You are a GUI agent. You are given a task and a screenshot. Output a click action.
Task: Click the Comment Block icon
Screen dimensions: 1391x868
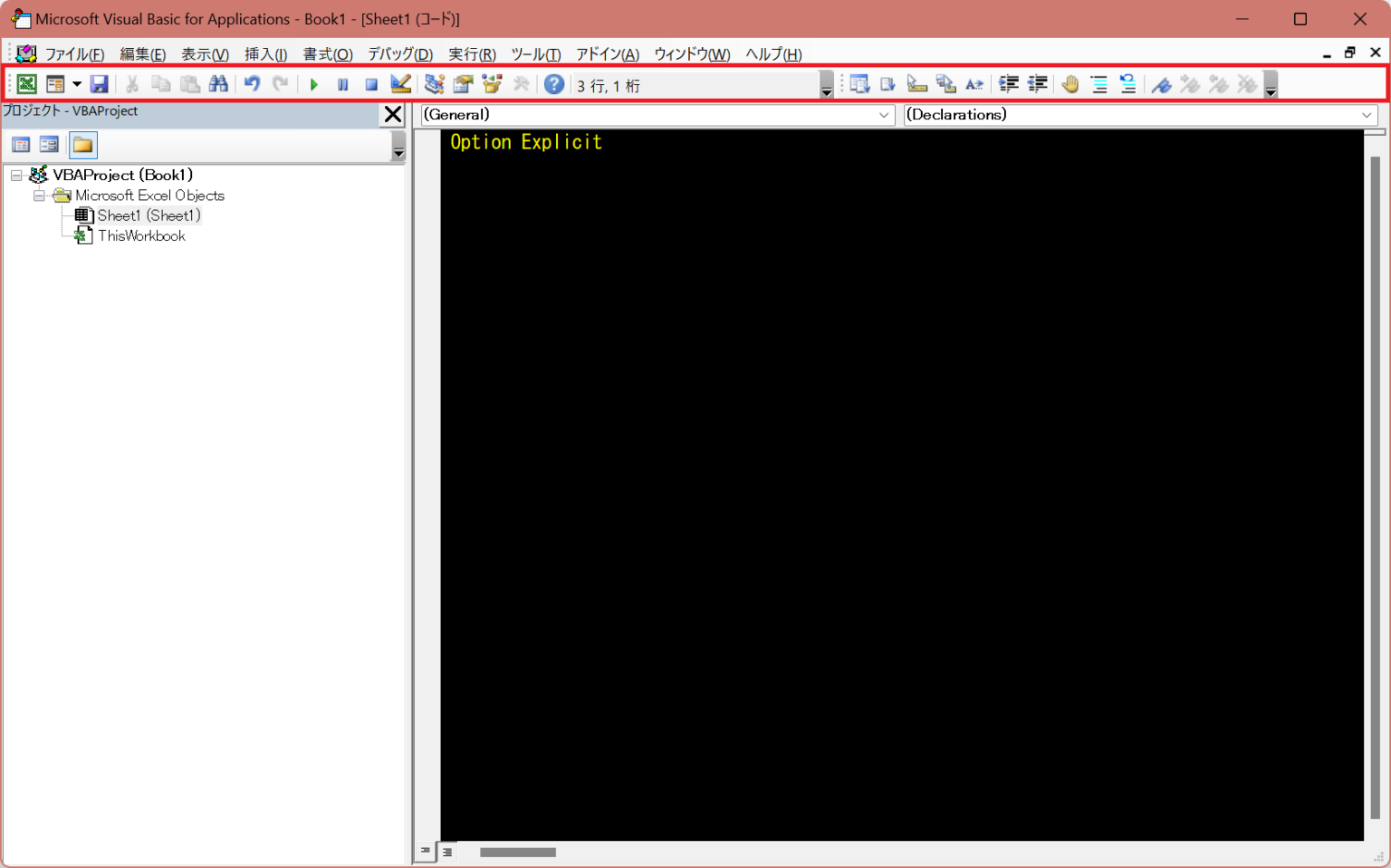1098,83
